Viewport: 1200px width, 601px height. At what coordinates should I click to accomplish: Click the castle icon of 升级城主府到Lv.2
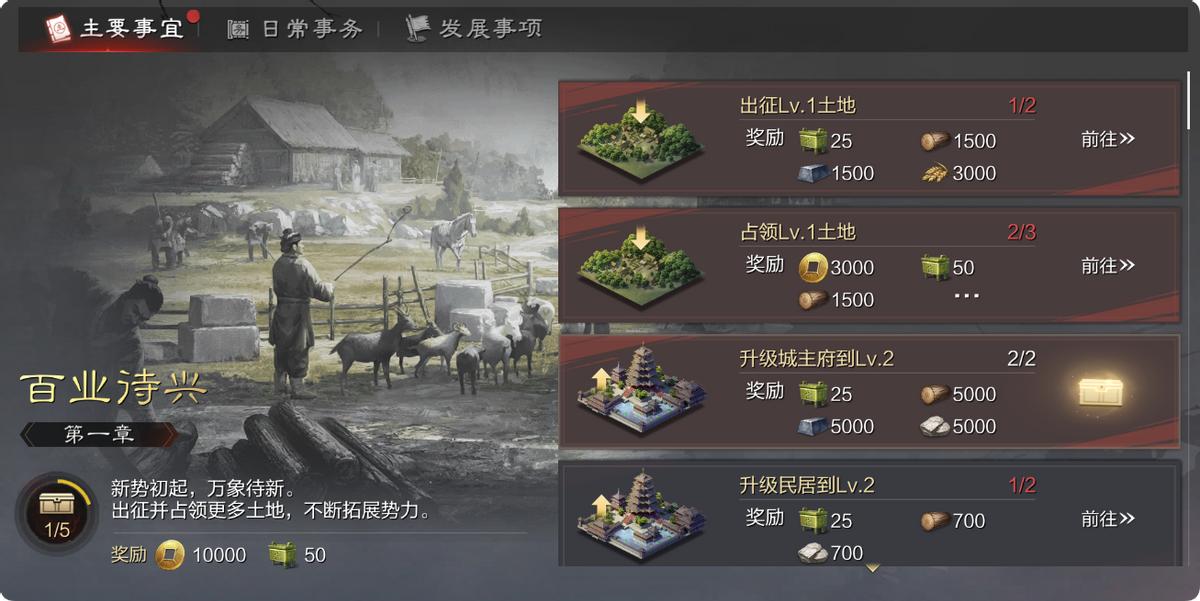click(641, 391)
